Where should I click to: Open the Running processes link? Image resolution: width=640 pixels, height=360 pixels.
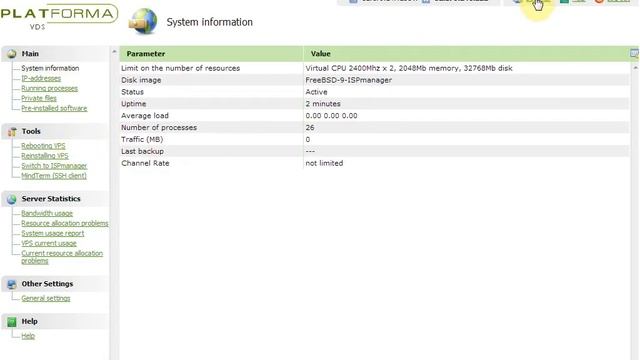pyautogui.click(x=49, y=88)
